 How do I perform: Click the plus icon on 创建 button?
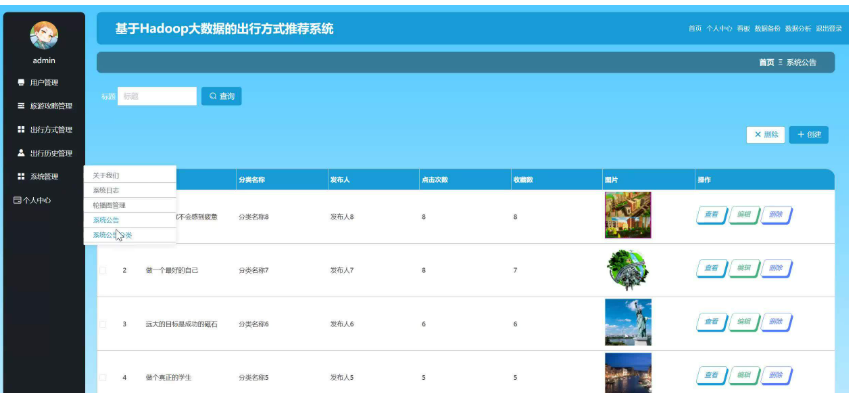click(801, 135)
